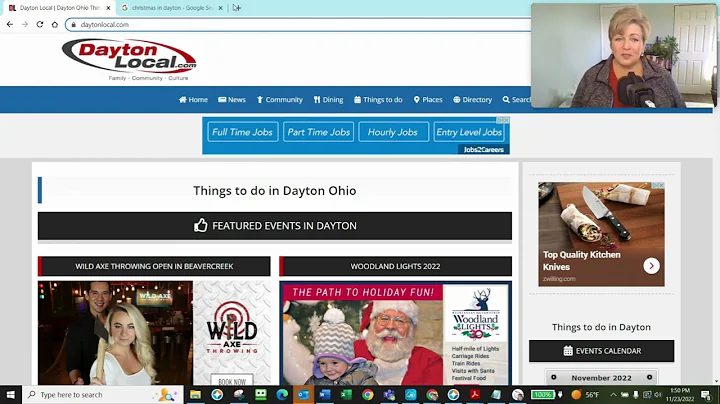The image size is (720, 404).
Task: Show hidden system tray icons
Action: 613,395
